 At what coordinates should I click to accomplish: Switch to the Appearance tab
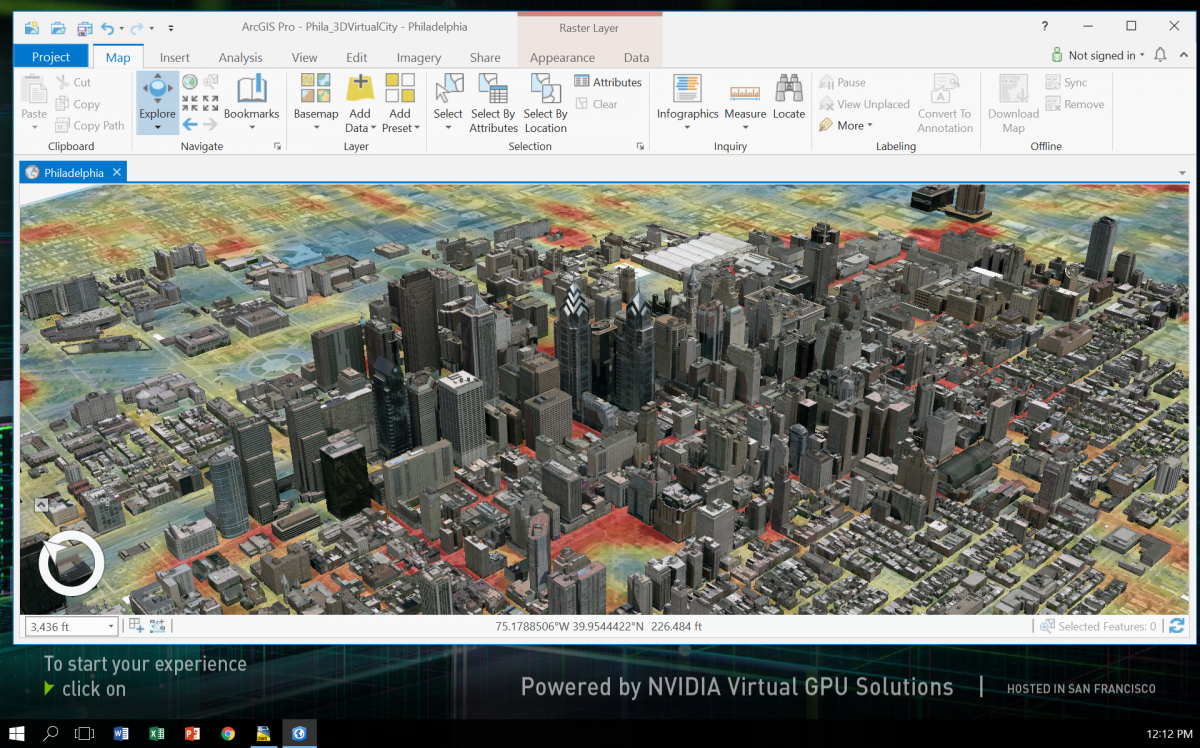coord(562,57)
